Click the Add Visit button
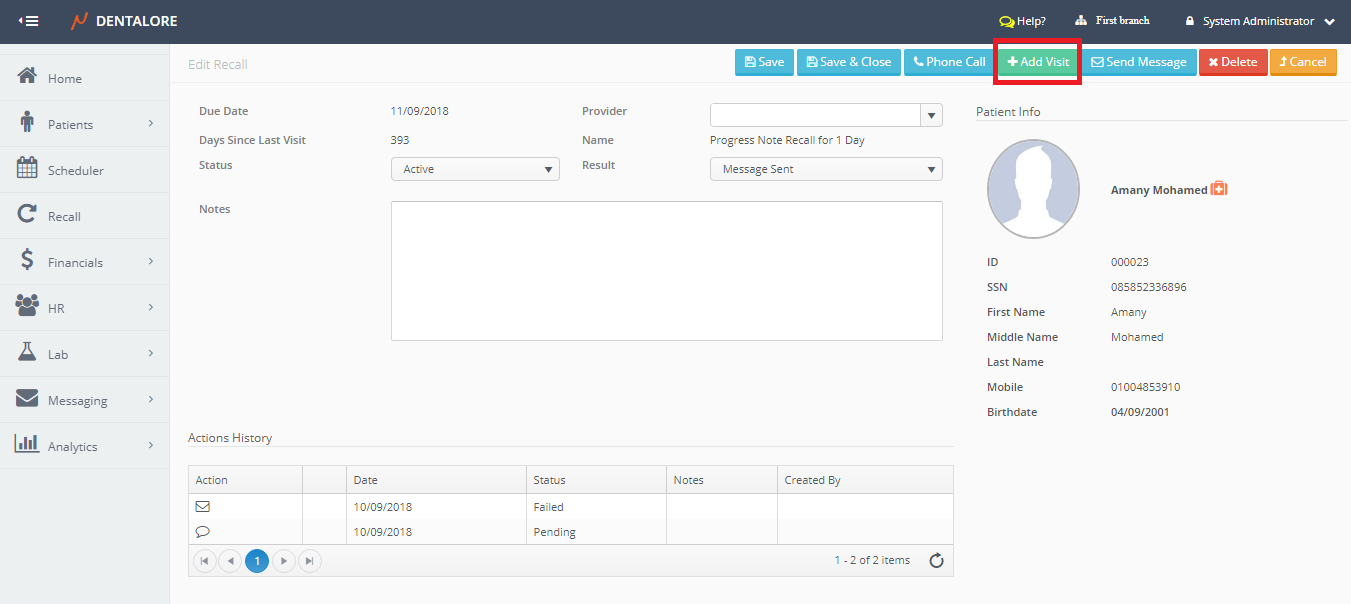Screen dimensions: 1351x604 pyautogui.click(x=1038, y=62)
